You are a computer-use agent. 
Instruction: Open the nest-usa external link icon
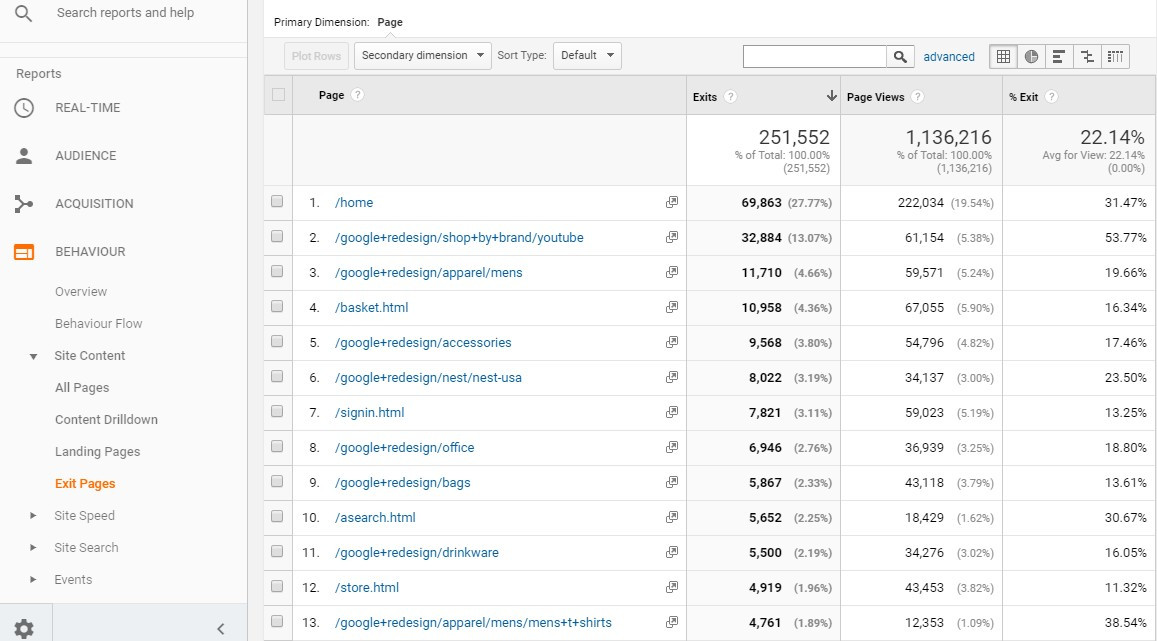click(671, 377)
